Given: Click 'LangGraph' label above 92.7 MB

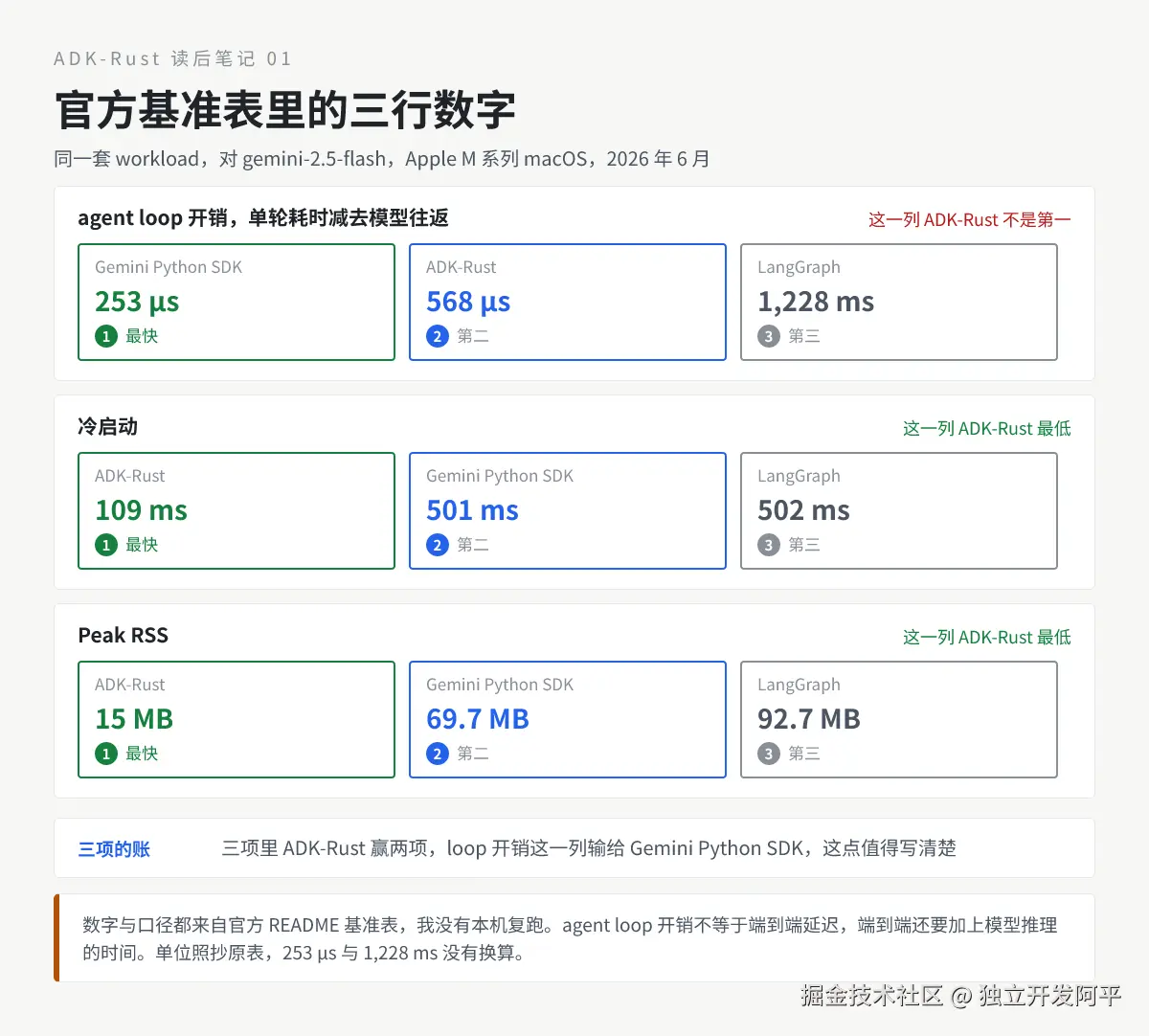Looking at the screenshot, I should [799, 685].
